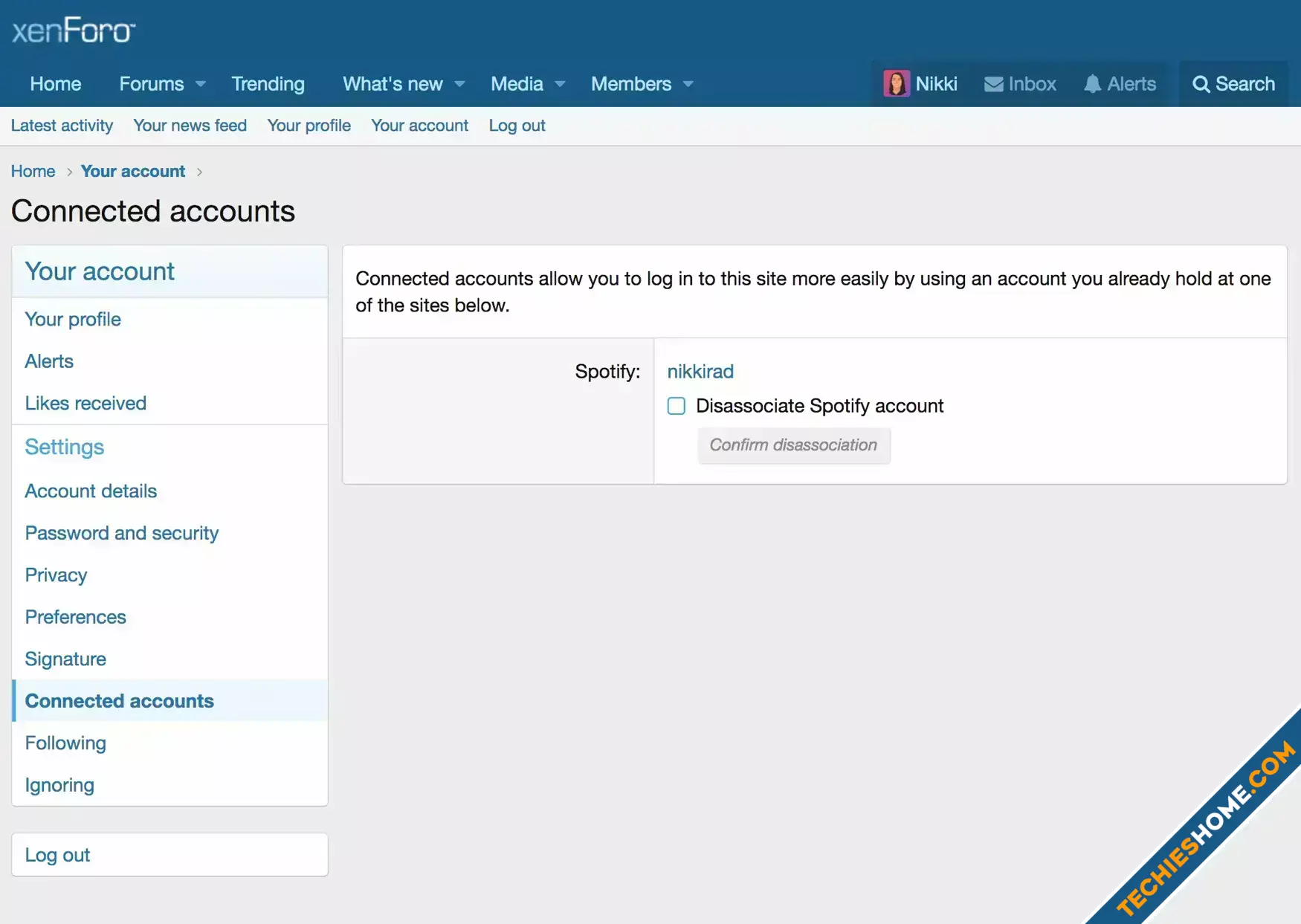This screenshot has width=1301, height=924.
Task: Click the Confirm disassociation button
Action: [793, 445]
